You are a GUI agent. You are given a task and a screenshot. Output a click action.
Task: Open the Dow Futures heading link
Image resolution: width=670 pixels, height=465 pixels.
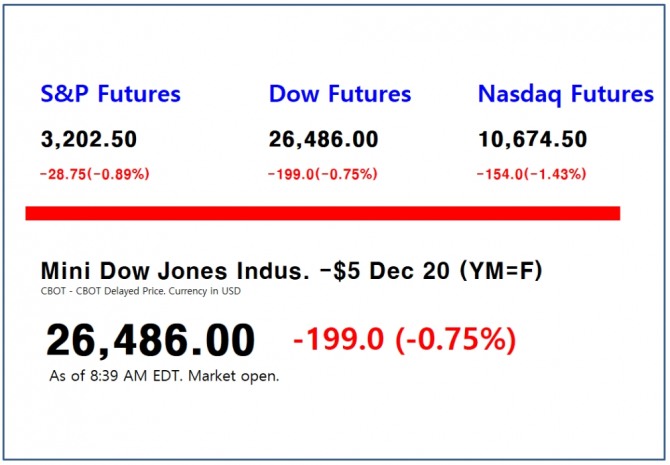pyautogui.click(x=340, y=95)
